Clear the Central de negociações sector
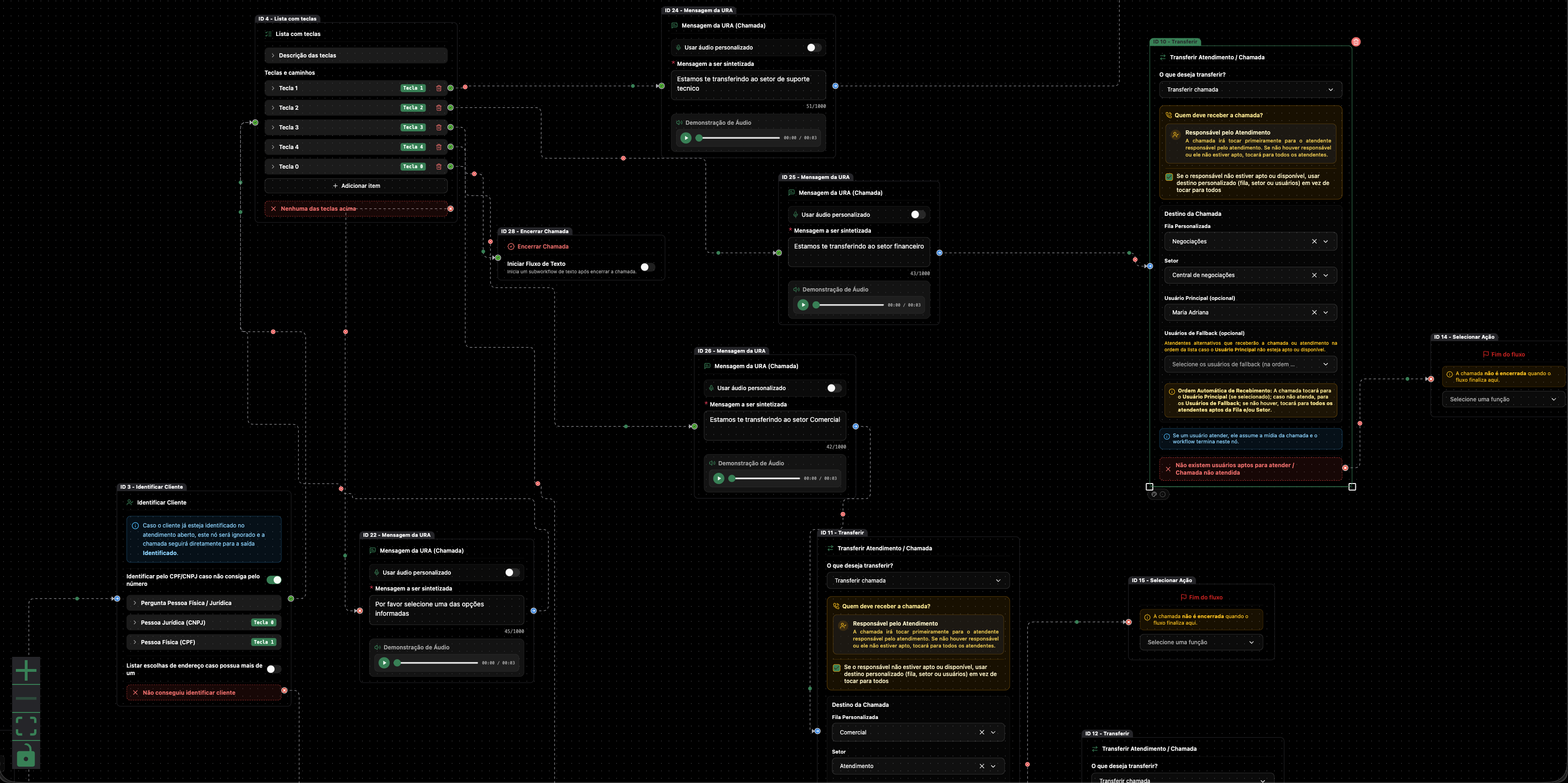Screen dimensions: 1568x783 [1314, 275]
